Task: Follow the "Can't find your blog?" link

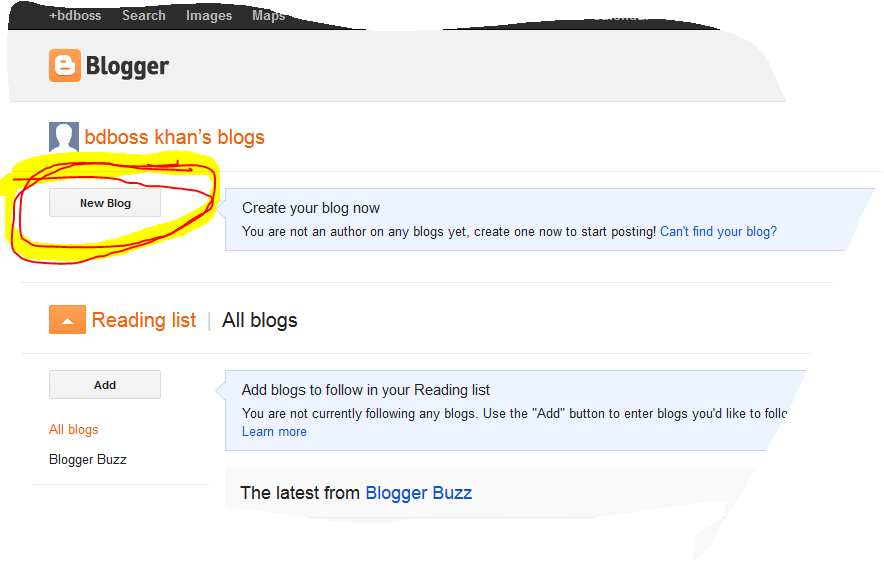Action: tap(718, 231)
